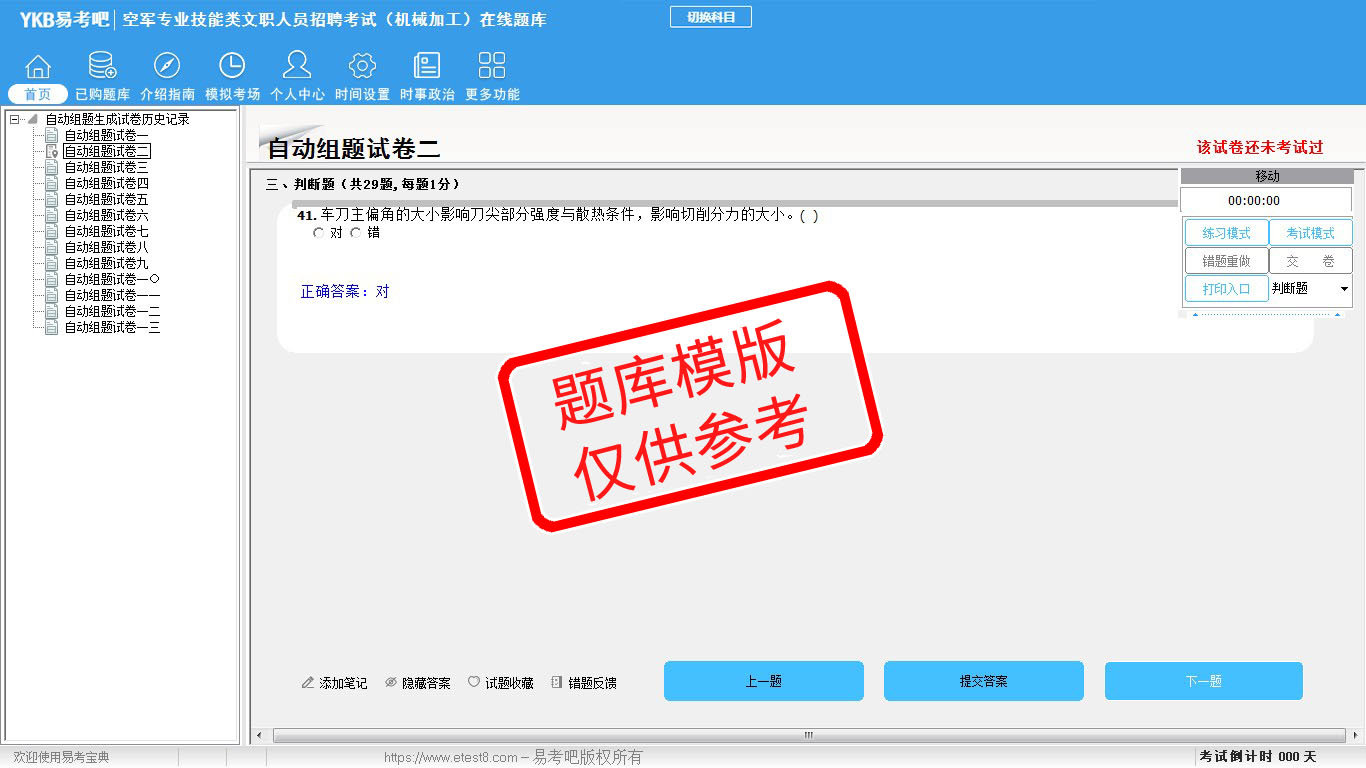1366x768 pixels.
Task: Click the 移动 panel header bar
Action: (1267, 176)
